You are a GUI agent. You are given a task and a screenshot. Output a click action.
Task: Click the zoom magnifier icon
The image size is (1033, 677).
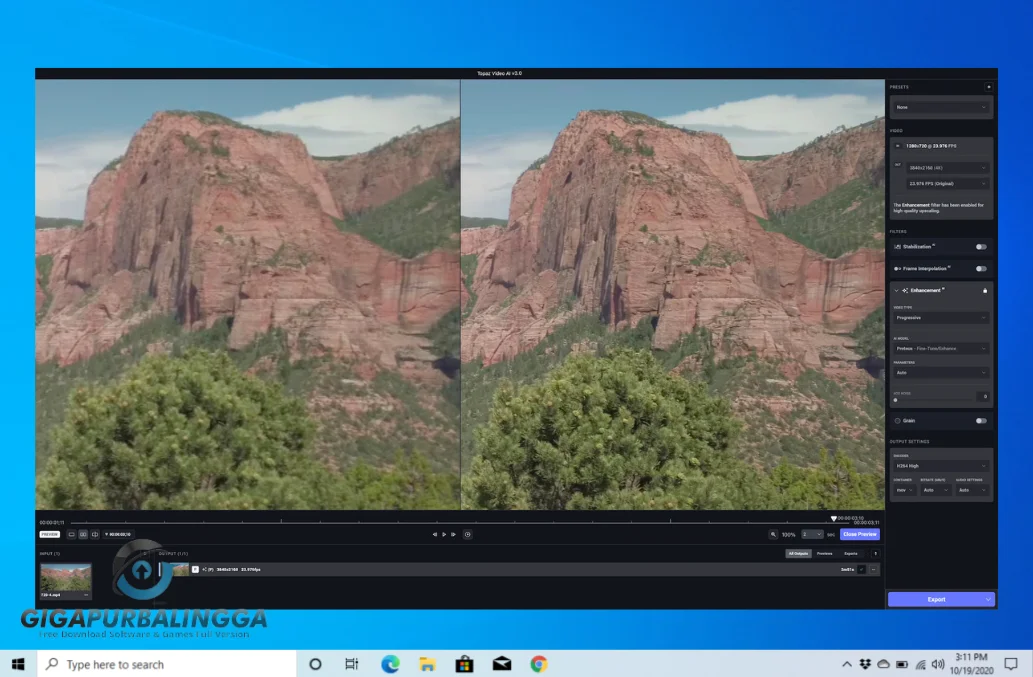[773, 534]
